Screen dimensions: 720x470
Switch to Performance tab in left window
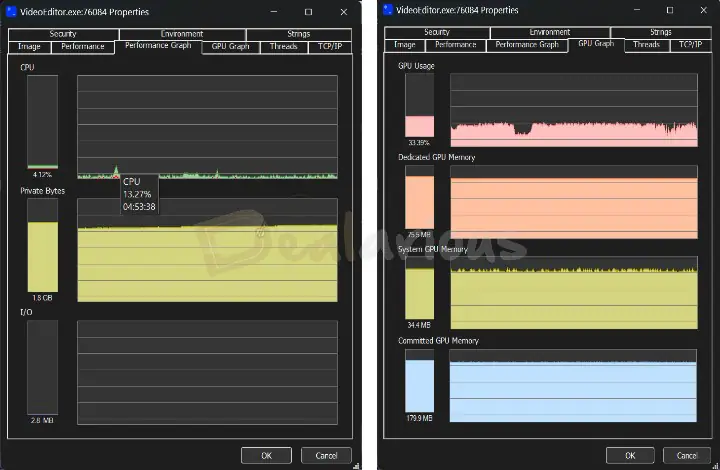[x=83, y=46]
